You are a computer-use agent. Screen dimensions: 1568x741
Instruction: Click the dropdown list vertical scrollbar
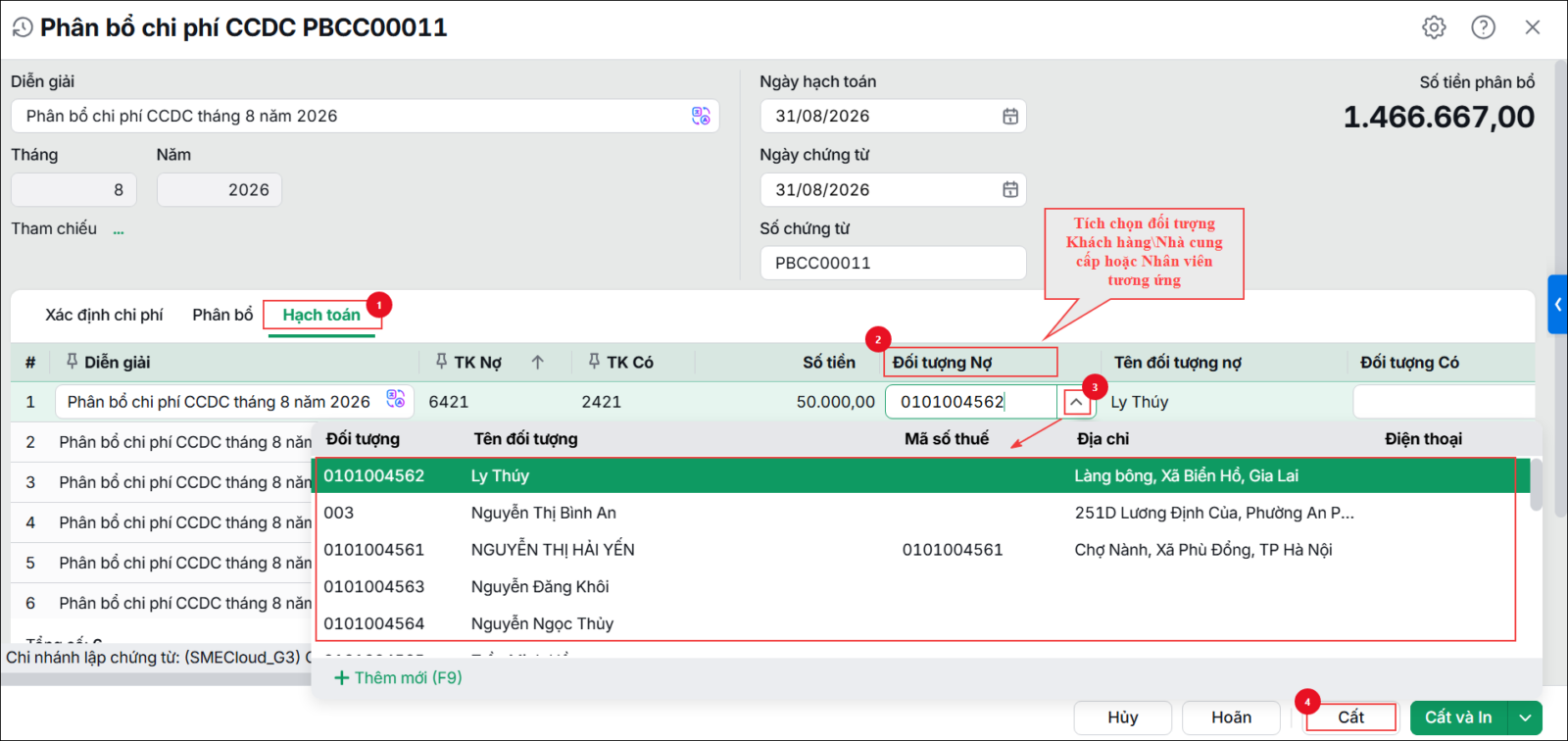pos(1536,486)
